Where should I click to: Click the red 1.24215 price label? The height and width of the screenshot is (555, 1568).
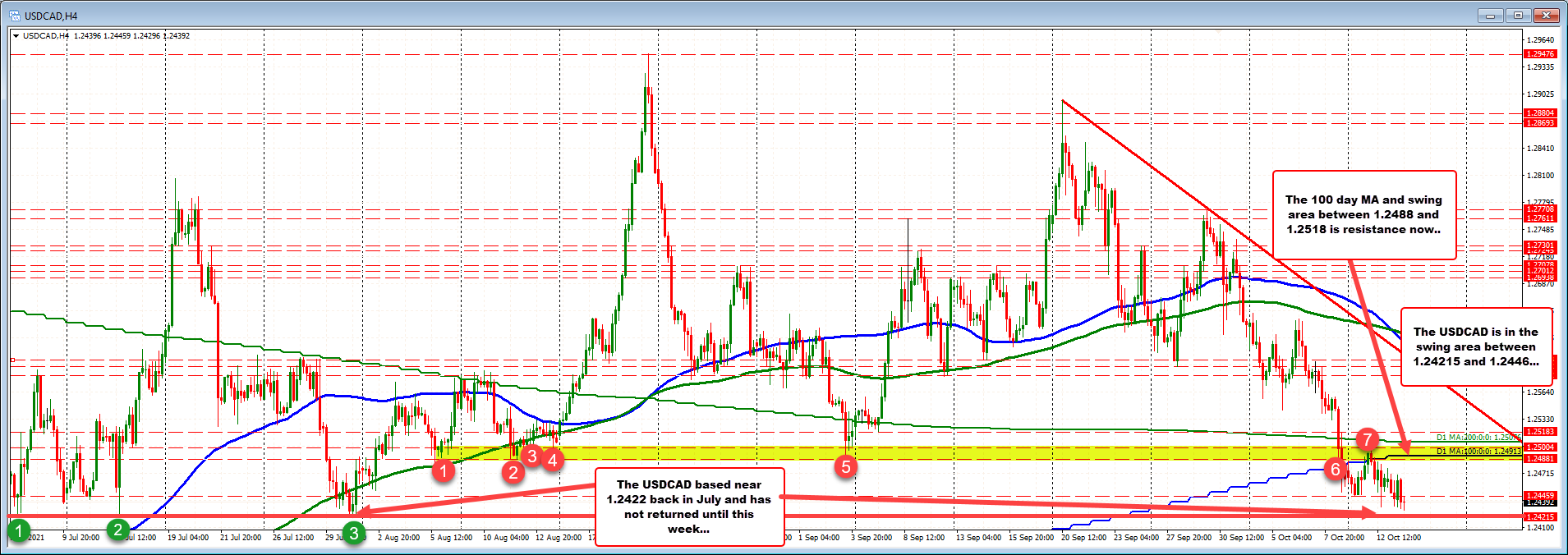click(1539, 517)
